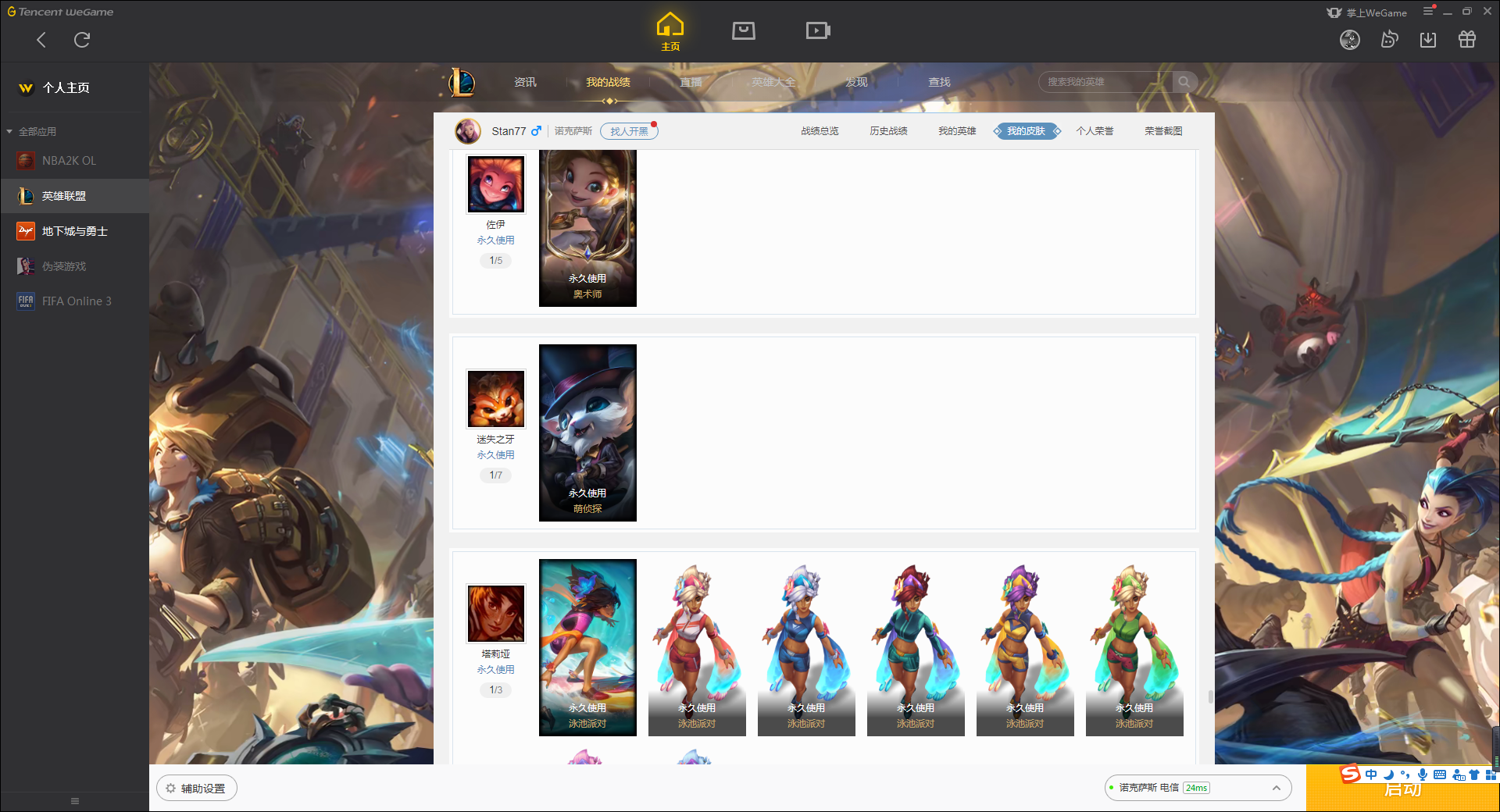Expand the 诺克萨斯 电信 server dropdown
The image size is (1500, 812).
pos(1198,788)
